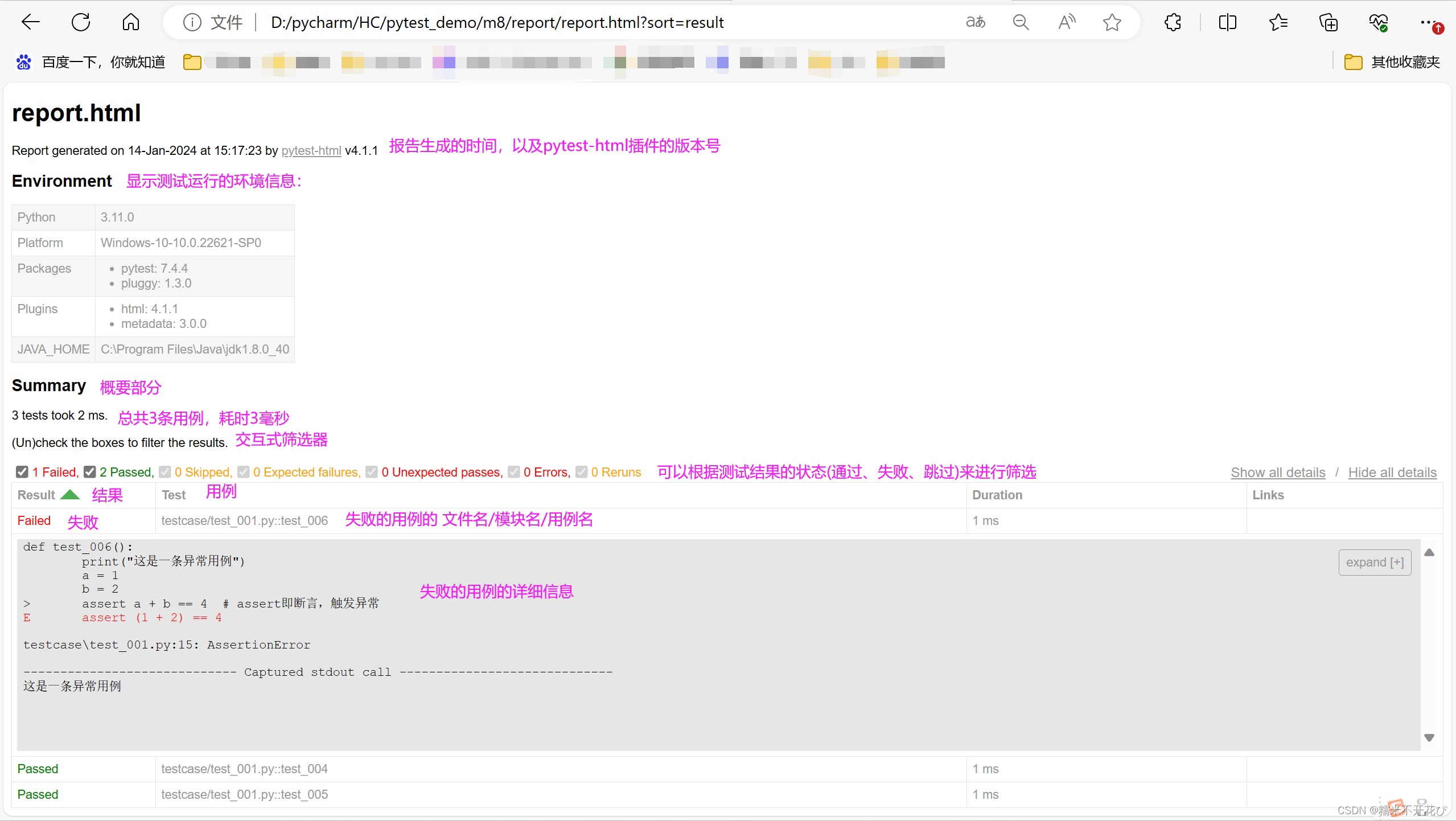Uncheck the 1 Failed filter checkbox
1456x821 pixels.
click(22, 471)
